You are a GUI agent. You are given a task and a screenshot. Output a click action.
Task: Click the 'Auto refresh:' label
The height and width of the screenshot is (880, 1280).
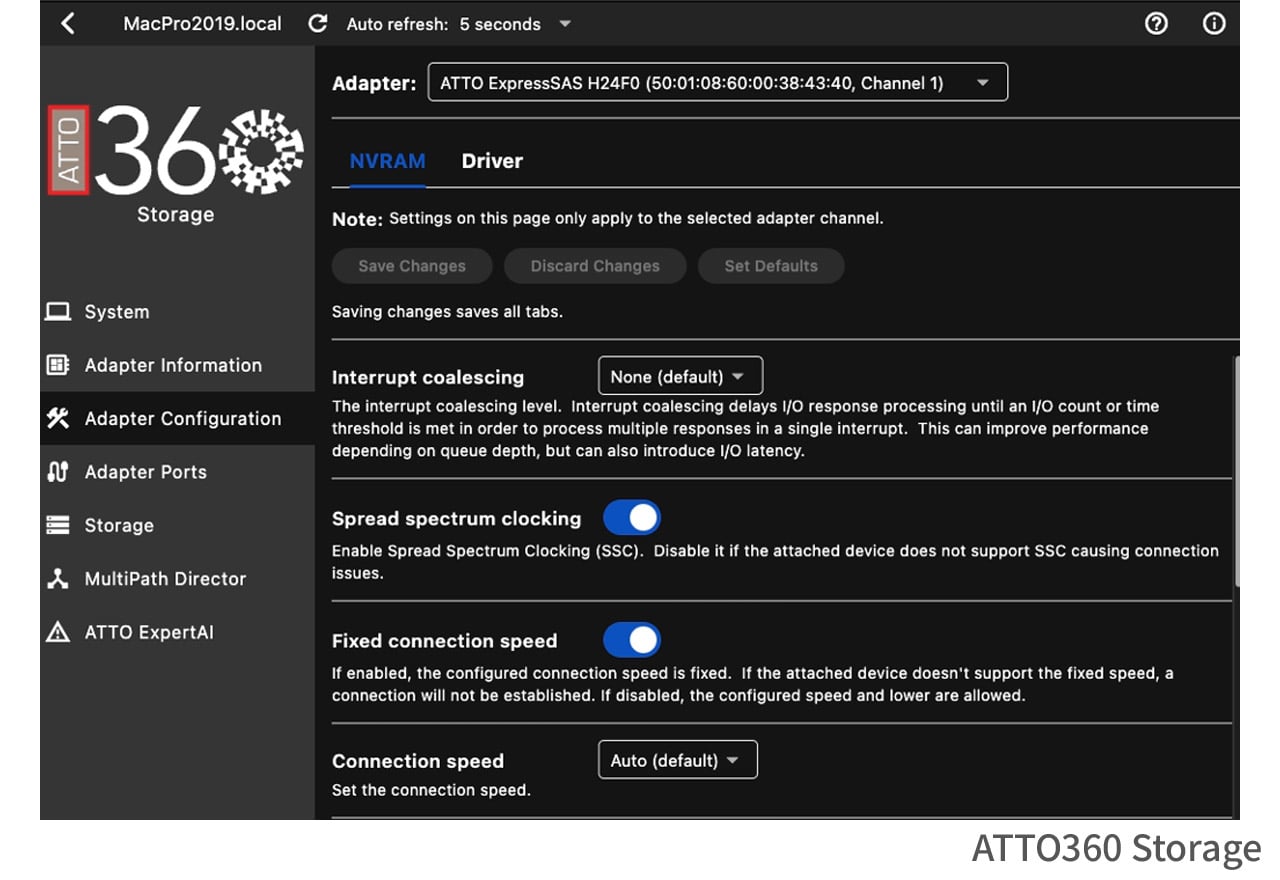coord(399,23)
